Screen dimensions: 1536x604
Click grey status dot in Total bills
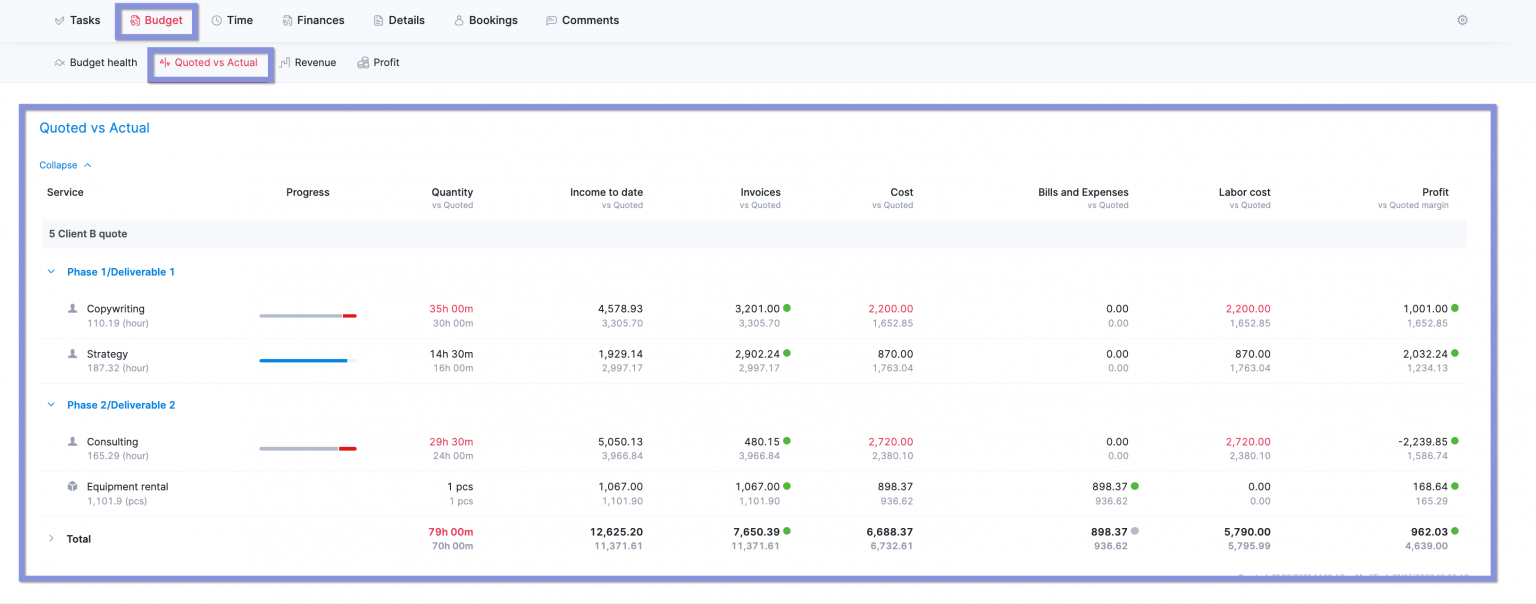pyautogui.click(x=1134, y=531)
